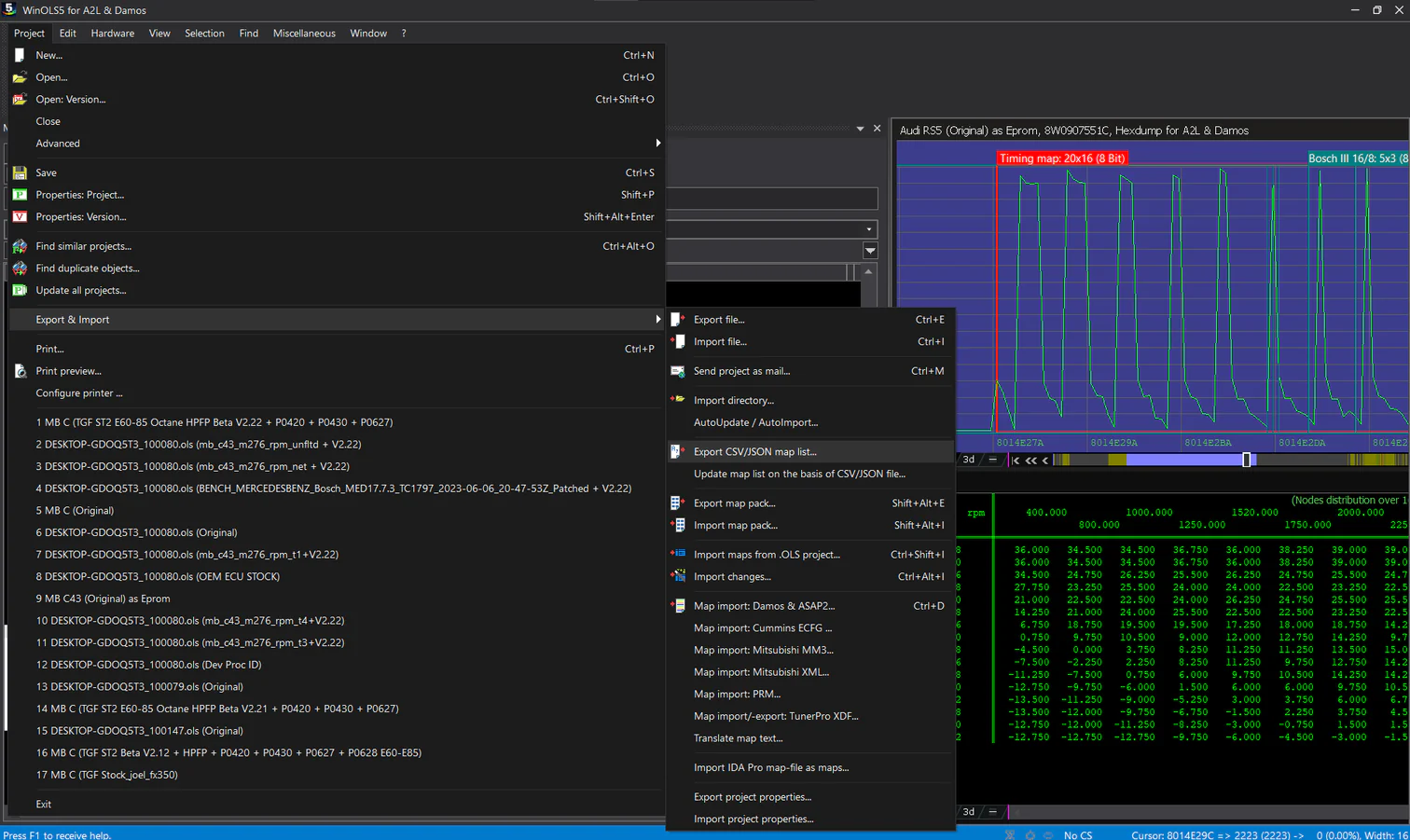The height and width of the screenshot is (840, 1410).
Task: Choose Print... from the Project menu
Action: pyautogui.click(x=336, y=349)
